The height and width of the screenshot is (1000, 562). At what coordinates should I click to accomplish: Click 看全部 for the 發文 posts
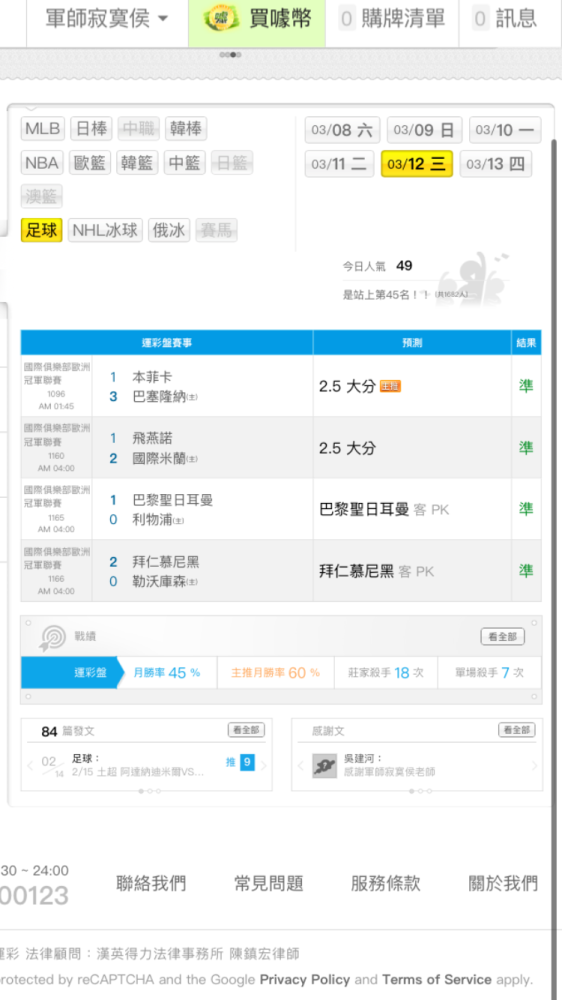click(x=246, y=730)
